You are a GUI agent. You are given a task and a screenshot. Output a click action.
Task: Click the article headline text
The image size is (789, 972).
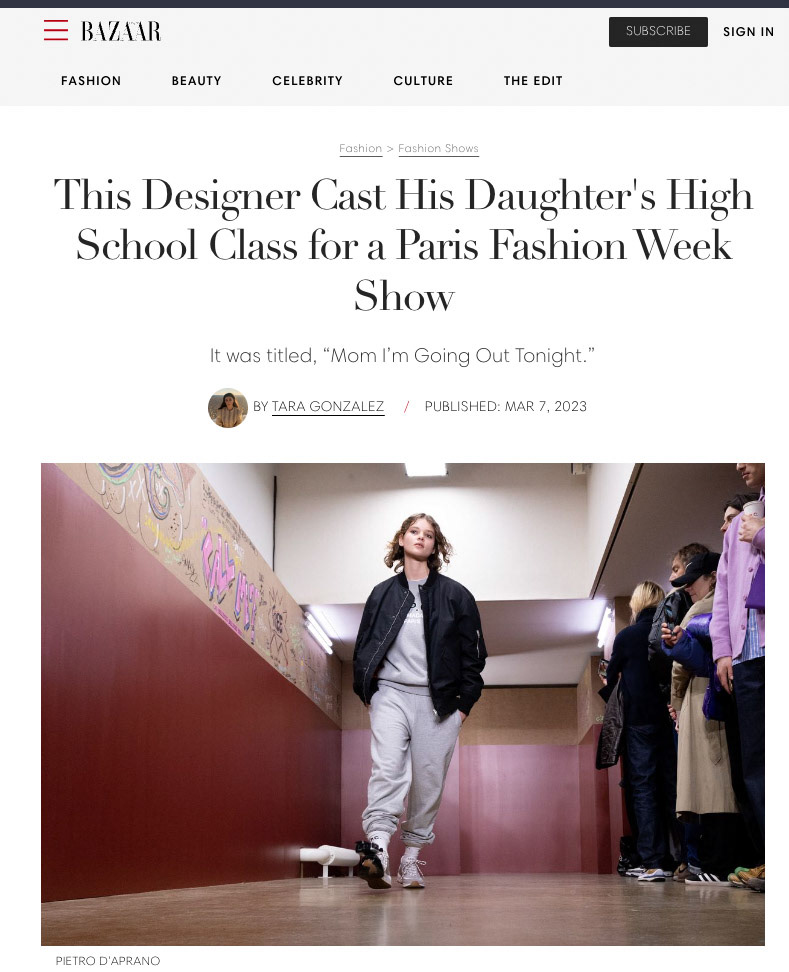pyautogui.click(x=403, y=245)
